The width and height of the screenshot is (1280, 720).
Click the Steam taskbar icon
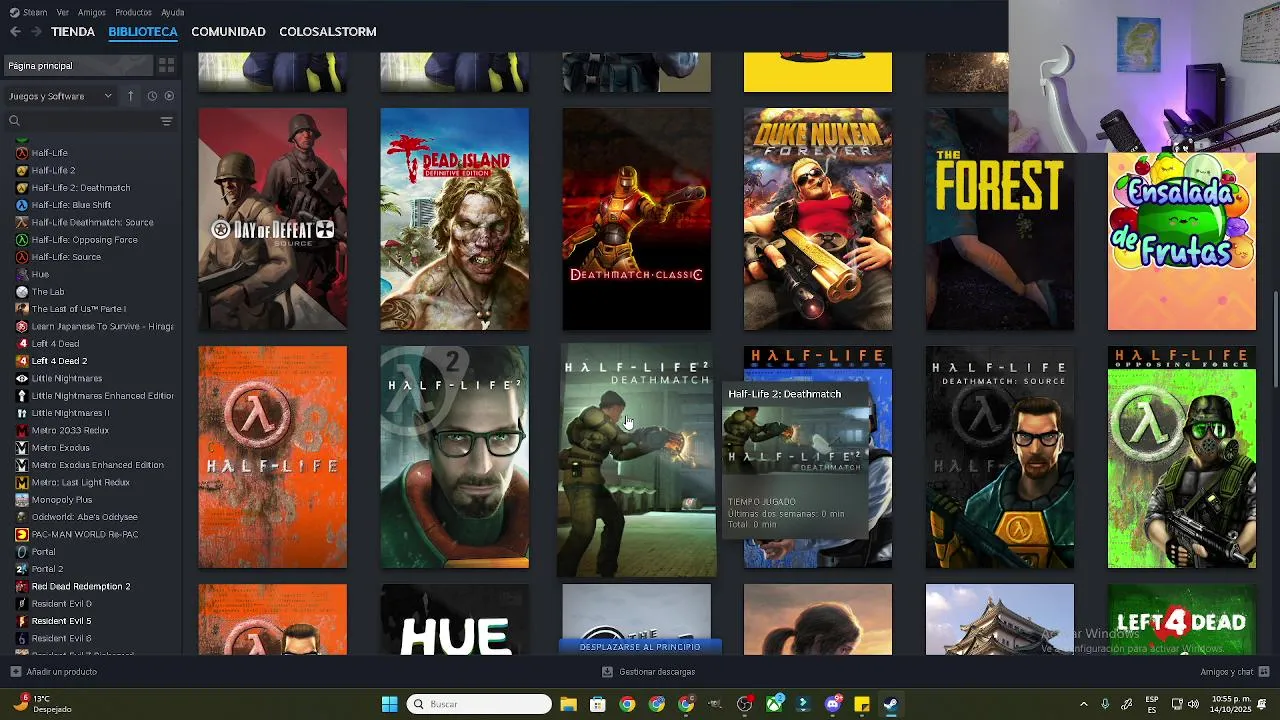(891, 705)
